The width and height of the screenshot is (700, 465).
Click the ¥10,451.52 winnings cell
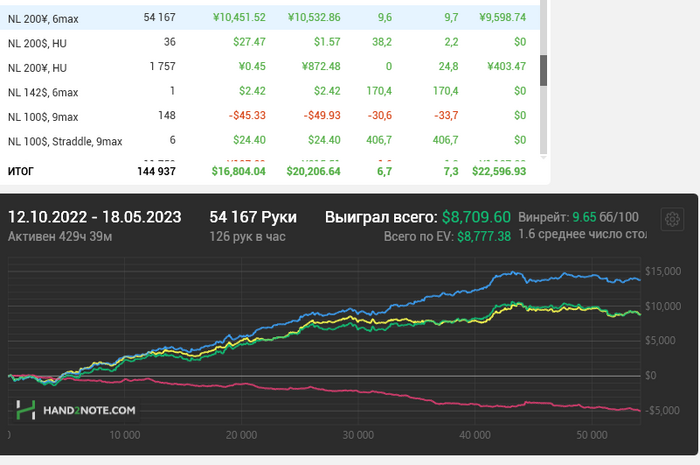click(x=239, y=17)
